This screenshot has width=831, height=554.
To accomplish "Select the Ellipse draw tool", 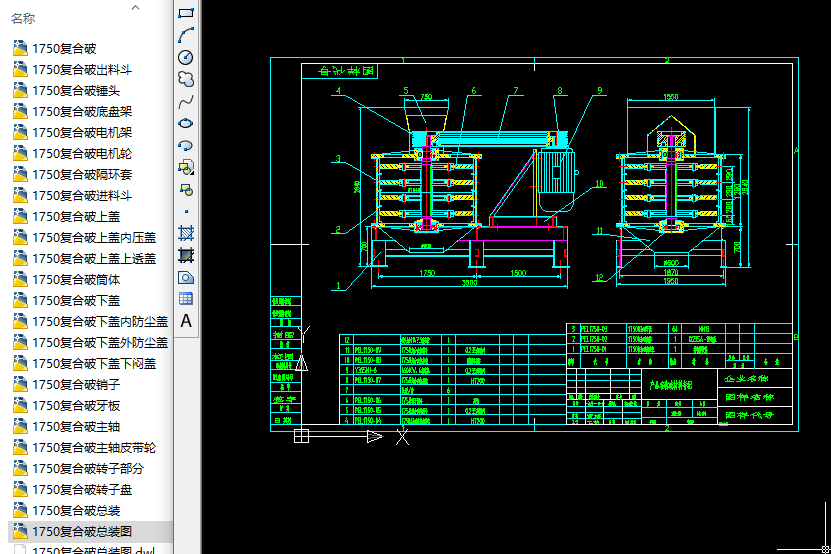I will click(186, 123).
